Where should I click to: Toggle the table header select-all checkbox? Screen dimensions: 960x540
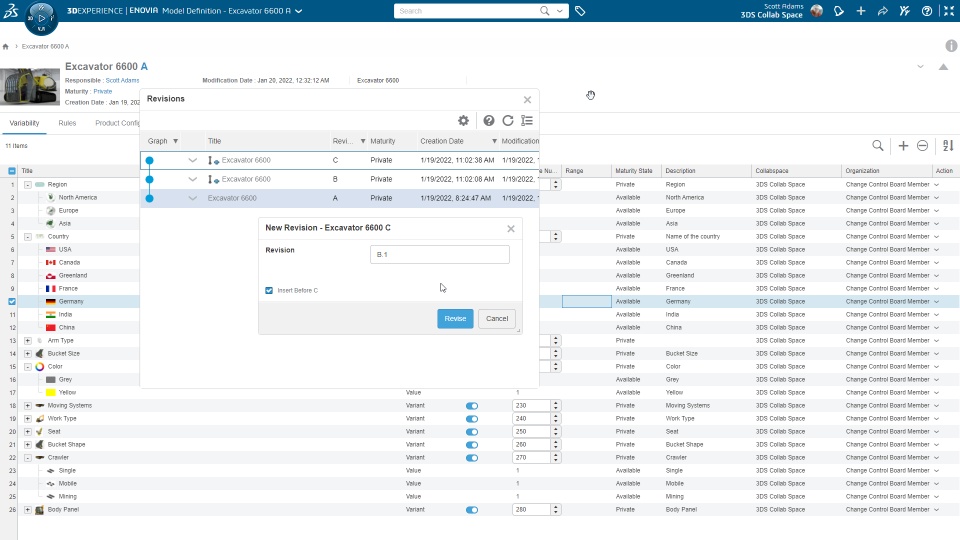12,171
